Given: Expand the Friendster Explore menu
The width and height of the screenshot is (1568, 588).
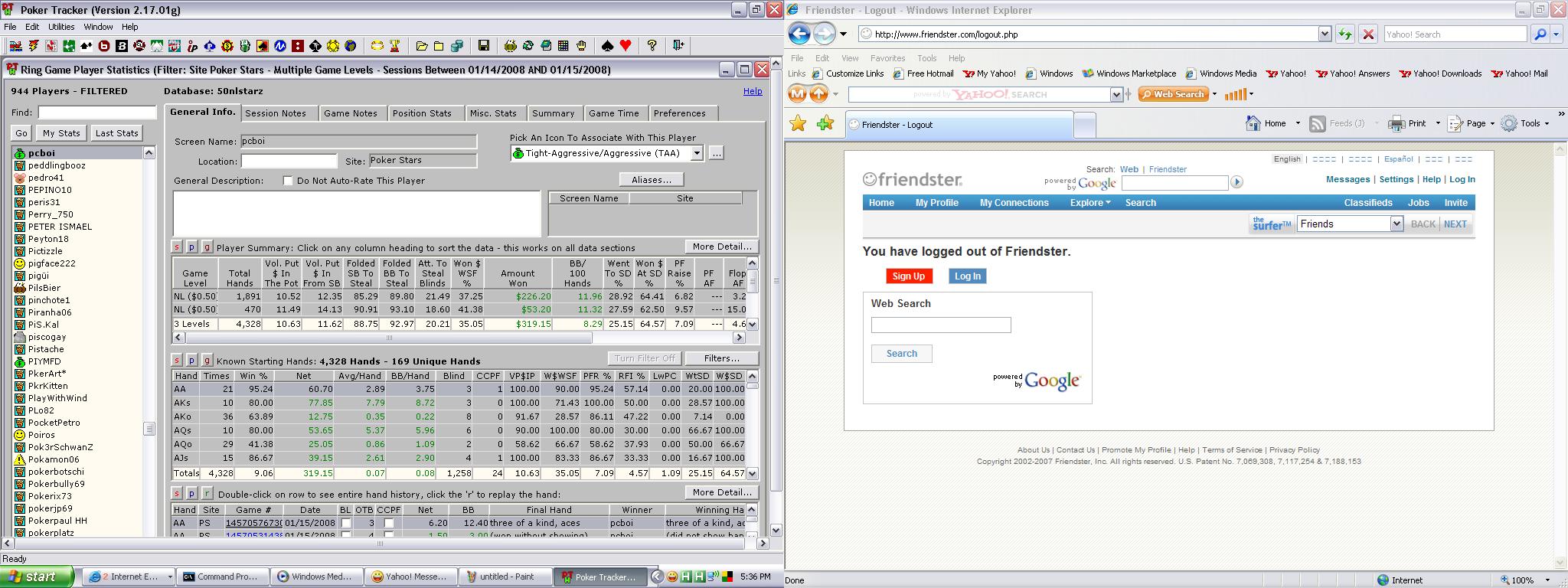Looking at the screenshot, I should click(1090, 203).
